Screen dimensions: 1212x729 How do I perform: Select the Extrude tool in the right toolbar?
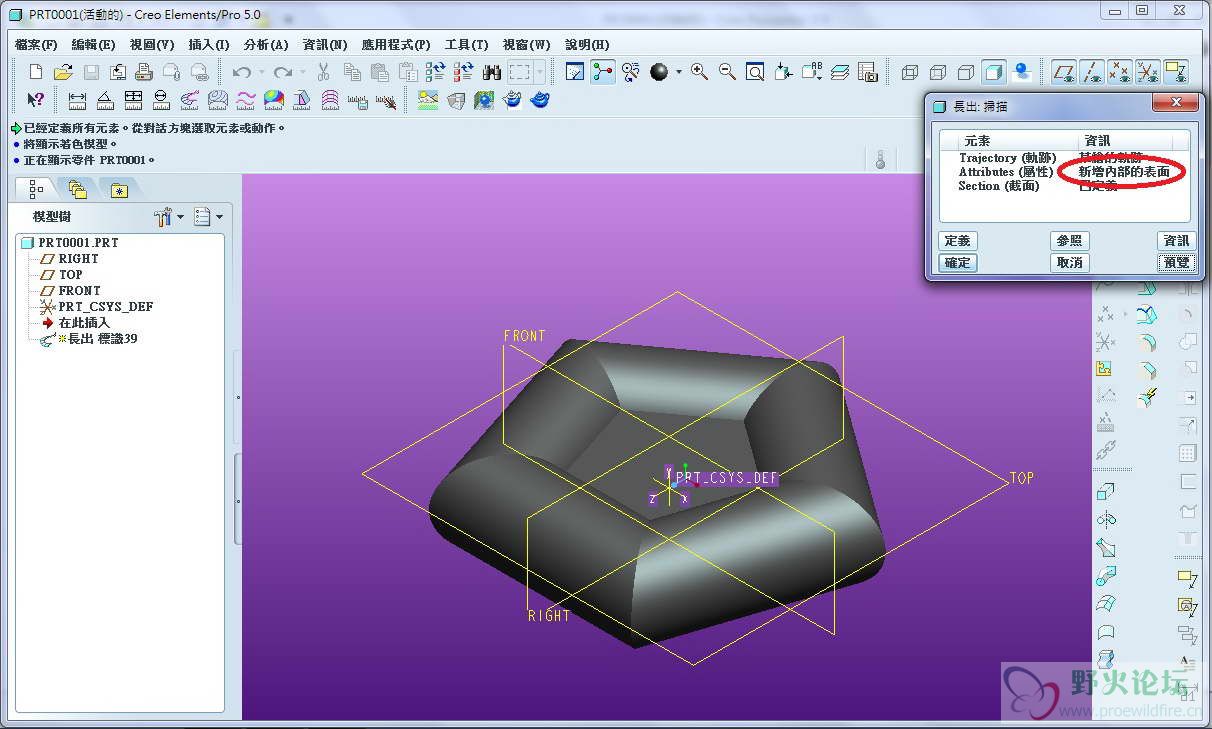point(1106,491)
